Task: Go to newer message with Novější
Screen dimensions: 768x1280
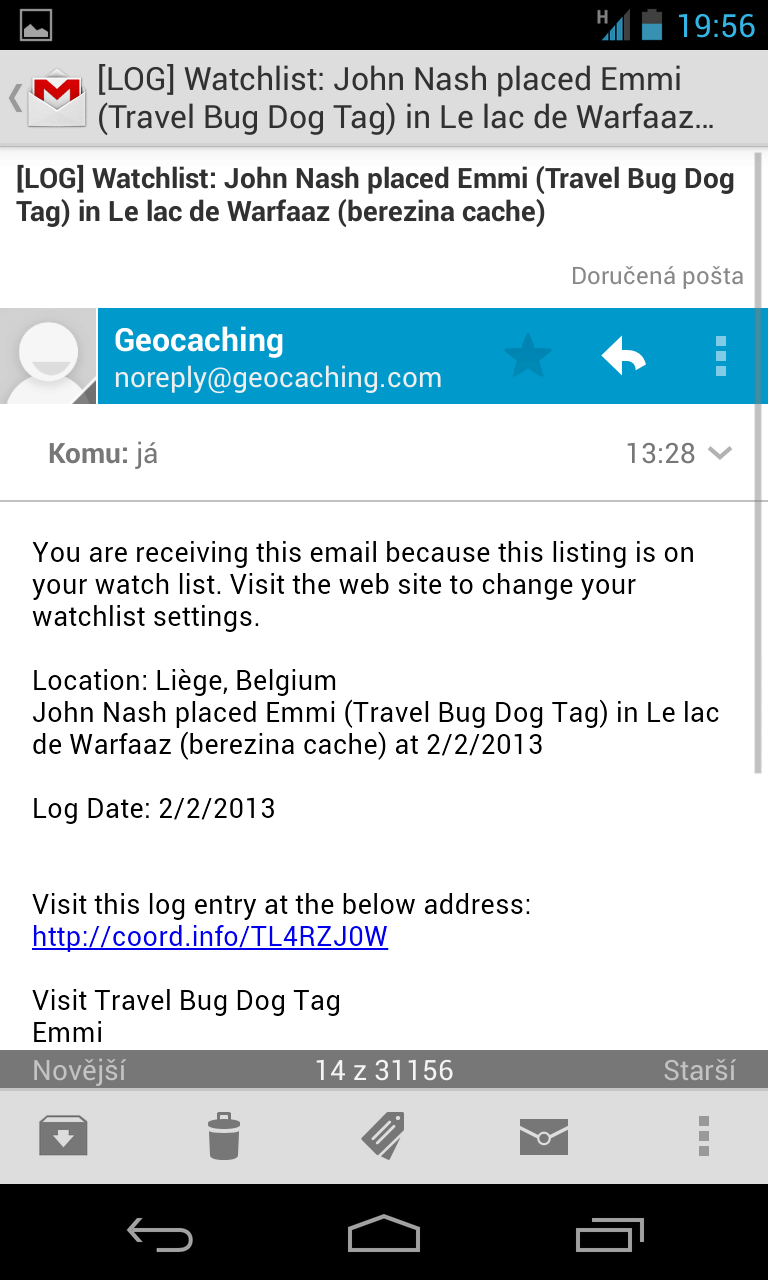Action: click(80, 1070)
